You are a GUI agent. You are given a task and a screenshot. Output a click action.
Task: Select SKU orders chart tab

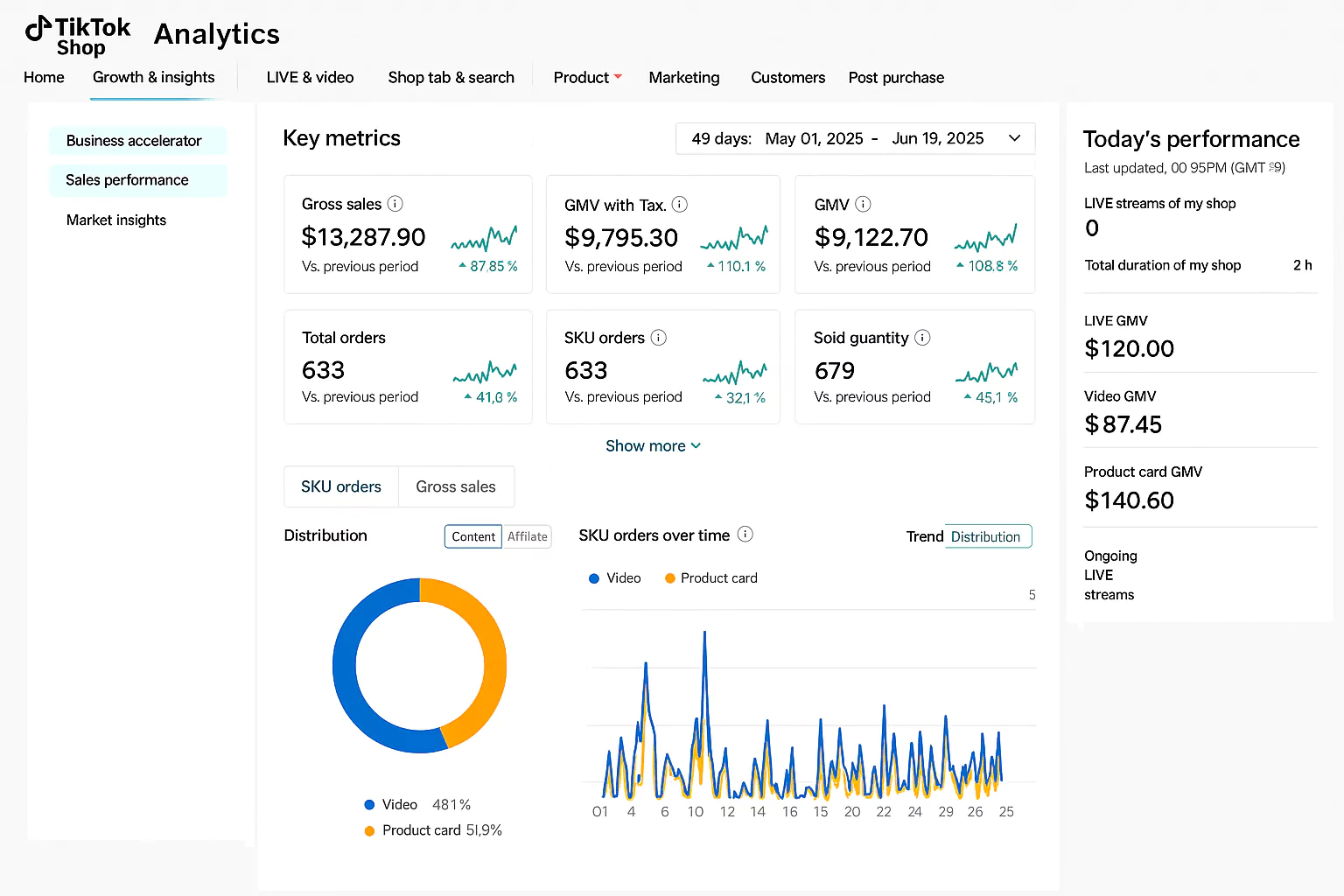(x=341, y=486)
